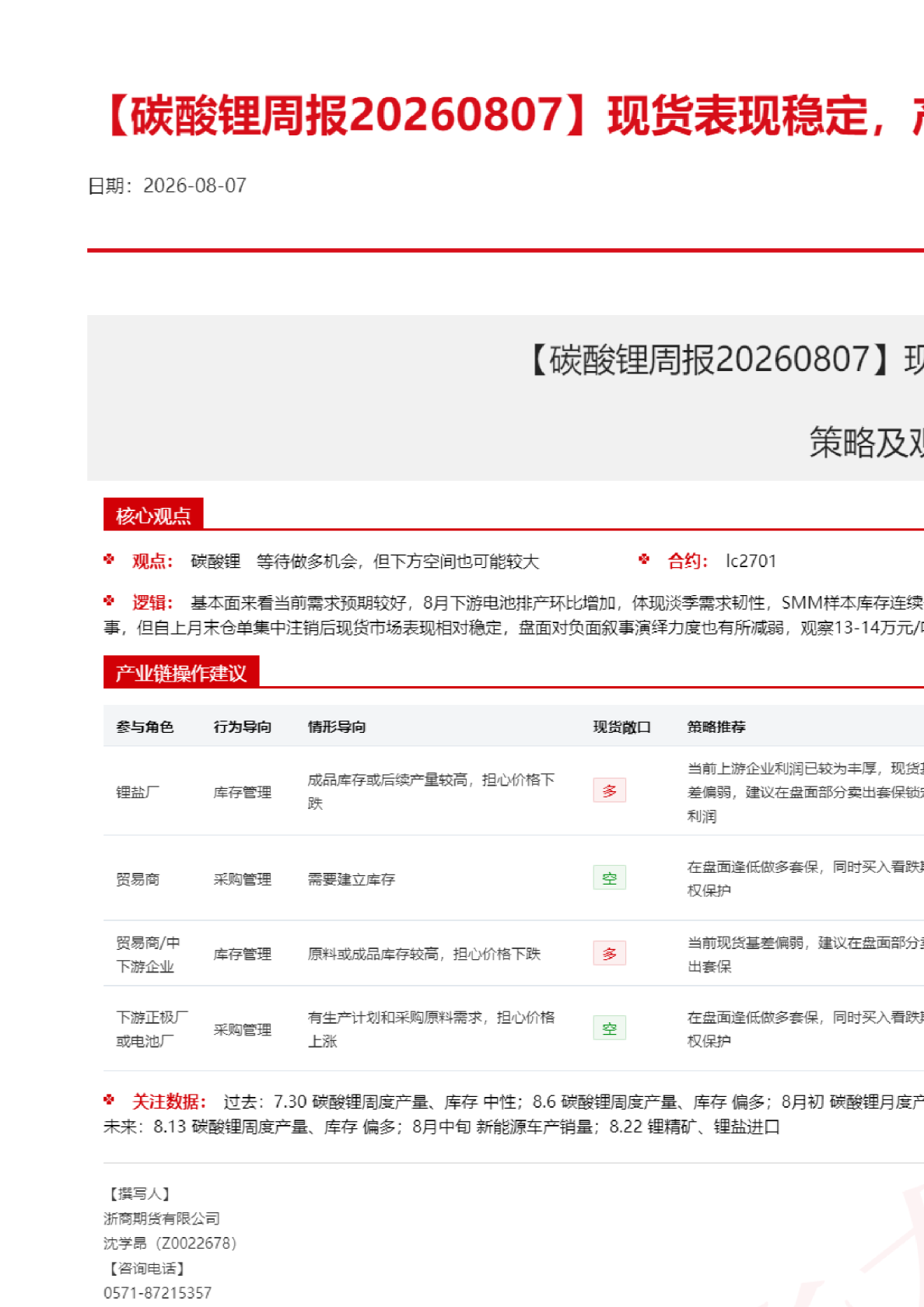This screenshot has height=1307, width=924.
Task: Click the 行为导向 column header
Action: pos(242,727)
